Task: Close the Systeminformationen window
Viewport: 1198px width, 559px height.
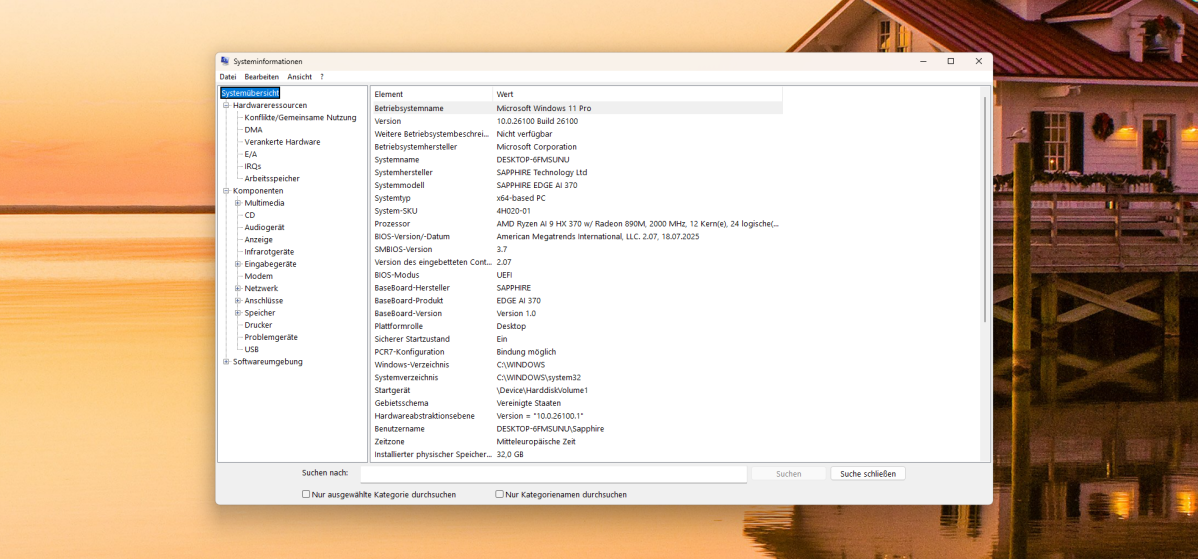Action: coord(979,61)
